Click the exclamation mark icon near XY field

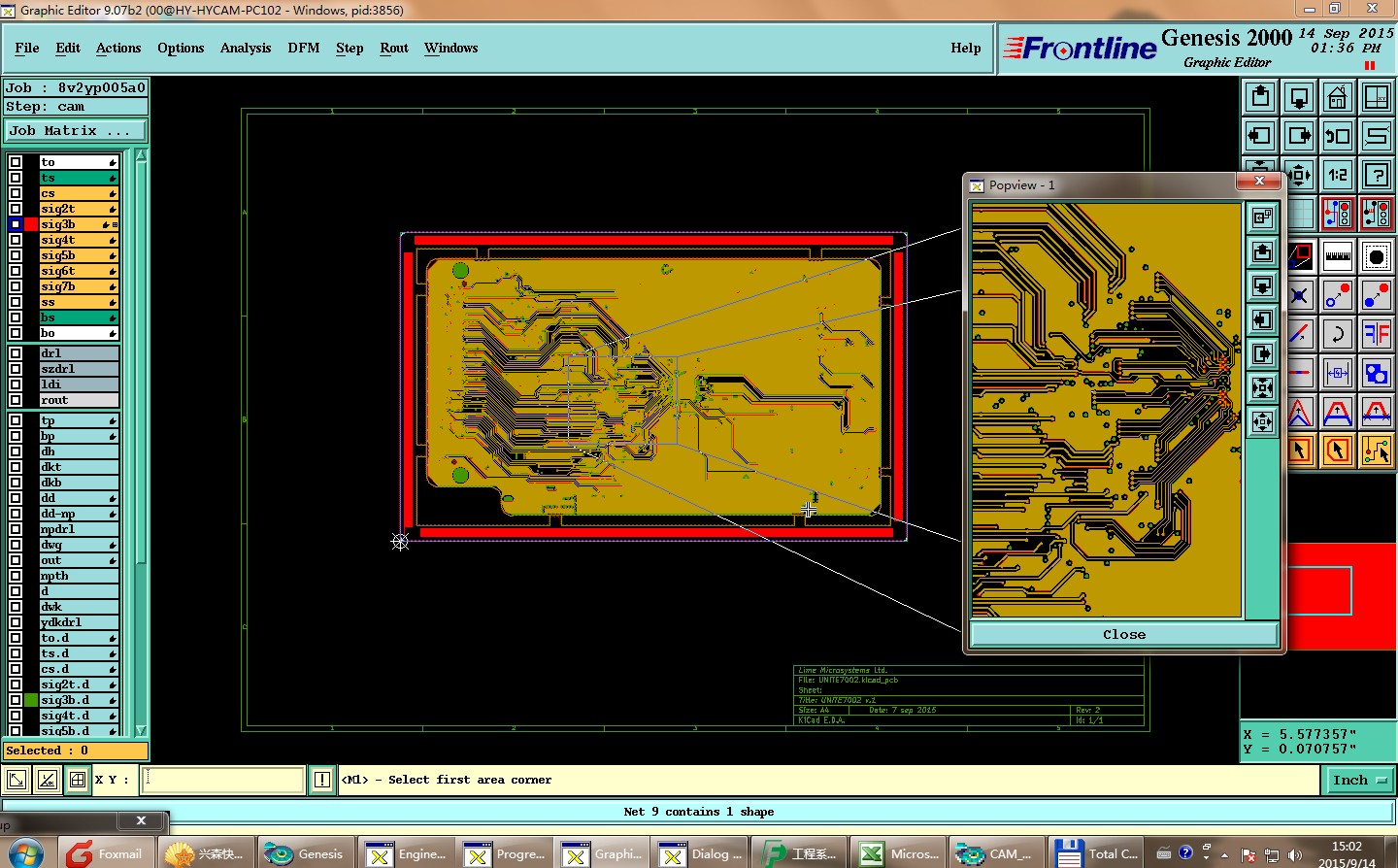point(322,780)
